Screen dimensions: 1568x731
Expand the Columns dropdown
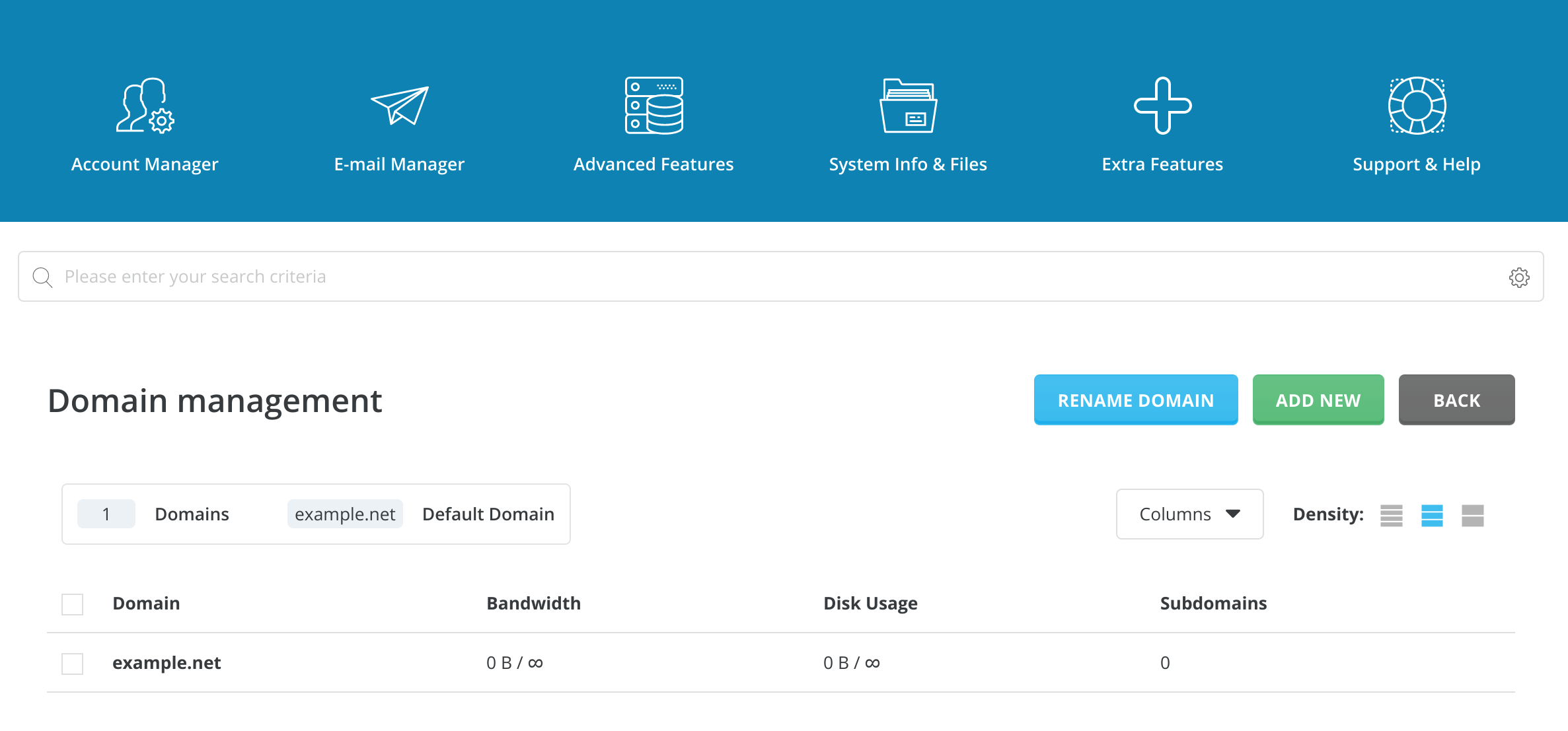pos(1189,514)
